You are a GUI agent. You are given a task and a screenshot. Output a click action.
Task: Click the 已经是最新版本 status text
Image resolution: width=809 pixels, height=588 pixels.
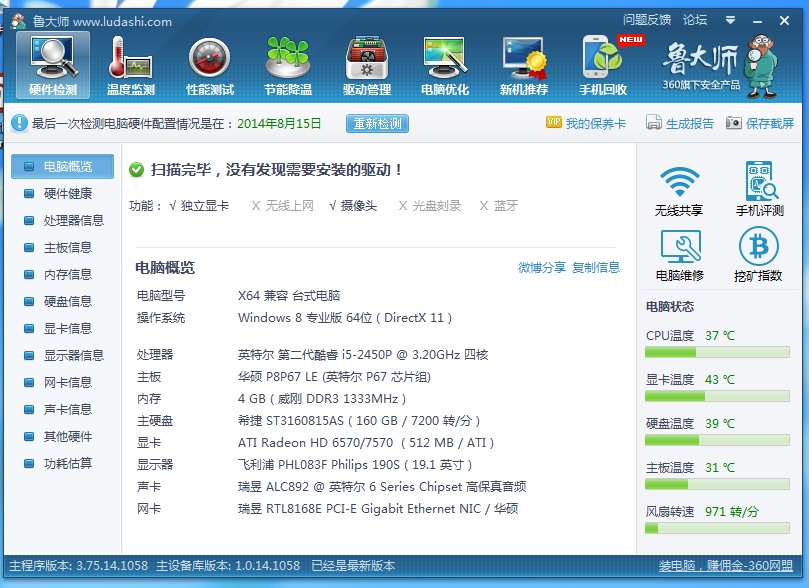click(353, 566)
